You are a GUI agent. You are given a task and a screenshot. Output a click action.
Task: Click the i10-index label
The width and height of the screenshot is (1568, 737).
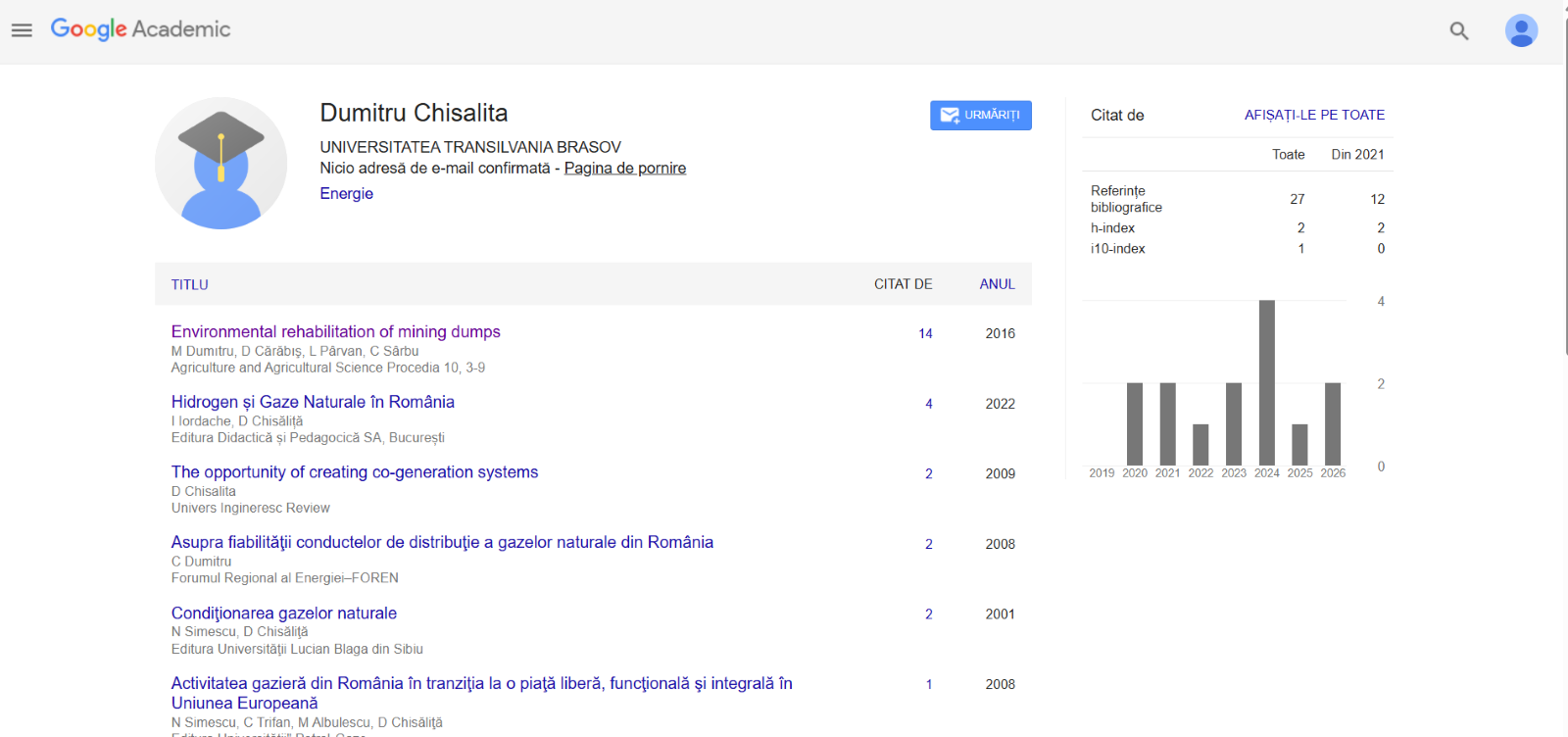pyautogui.click(x=1117, y=248)
